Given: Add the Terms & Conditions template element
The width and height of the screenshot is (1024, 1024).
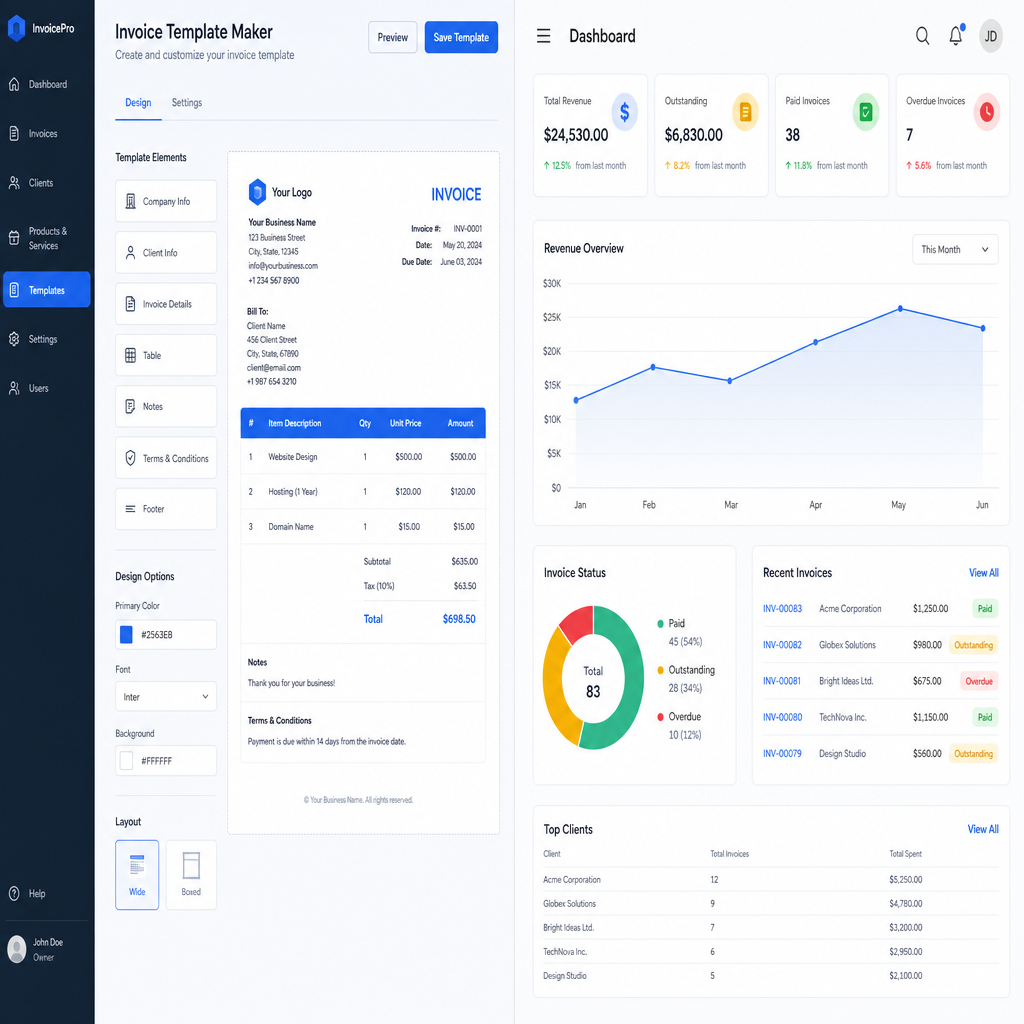Looking at the screenshot, I should pos(166,458).
